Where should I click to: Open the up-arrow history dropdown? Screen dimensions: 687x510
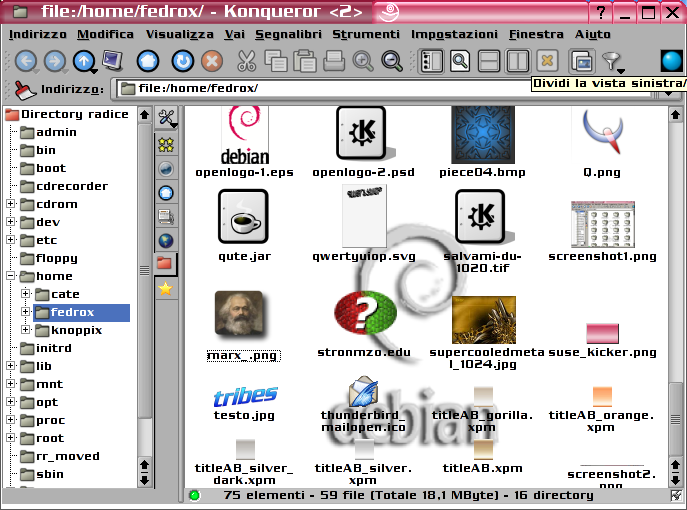pyautogui.click(x=93, y=71)
